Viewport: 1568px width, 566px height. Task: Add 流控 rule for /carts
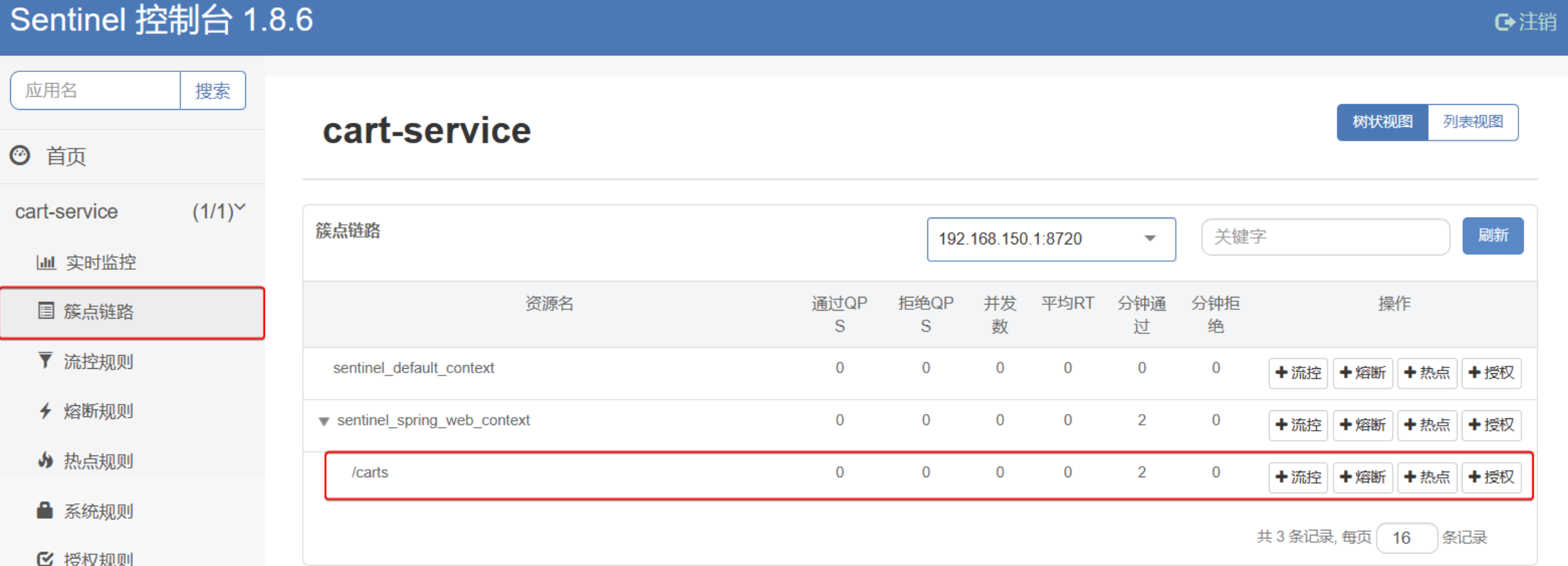point(1298,477)
